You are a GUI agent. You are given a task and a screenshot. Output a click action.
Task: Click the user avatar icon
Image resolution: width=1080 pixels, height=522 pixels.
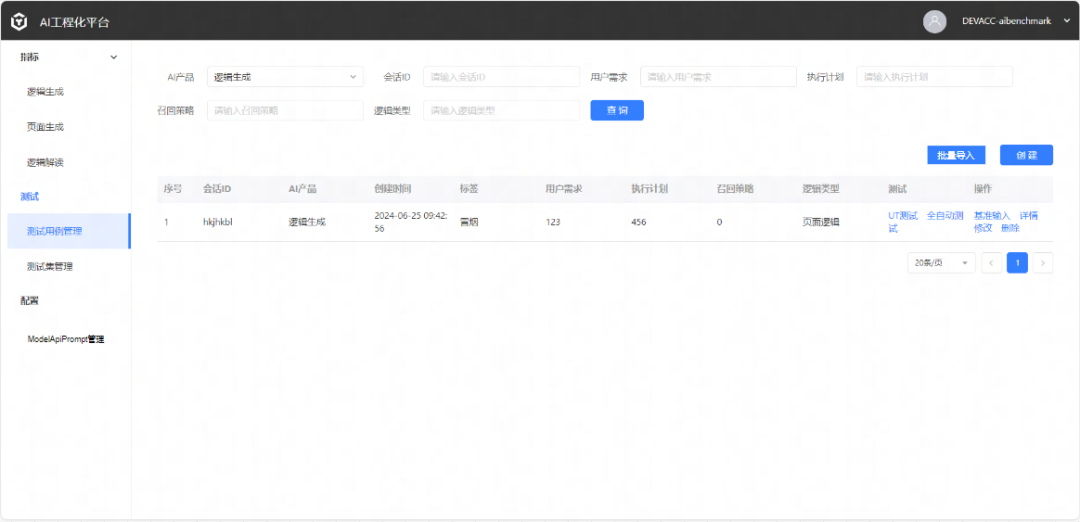point(935,21)
